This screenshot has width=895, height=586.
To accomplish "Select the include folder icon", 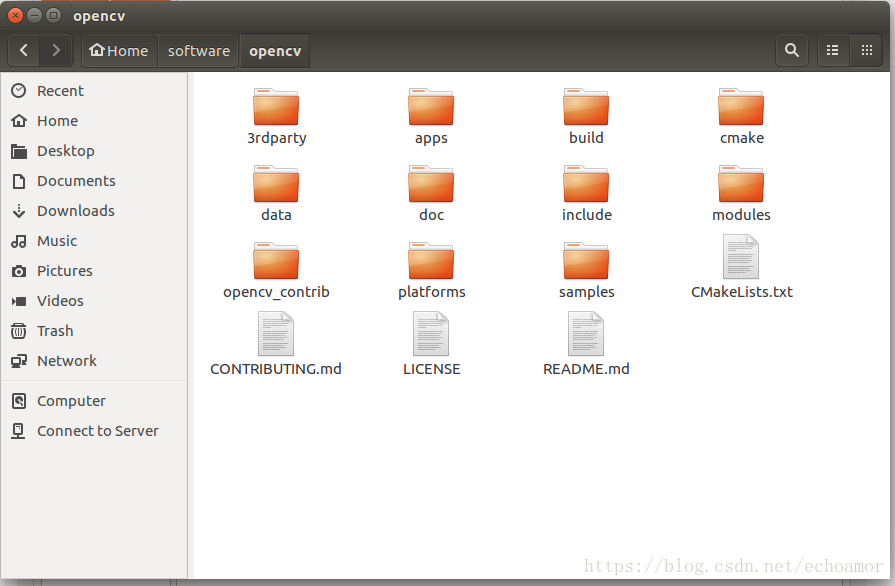I will coord(586,184).
